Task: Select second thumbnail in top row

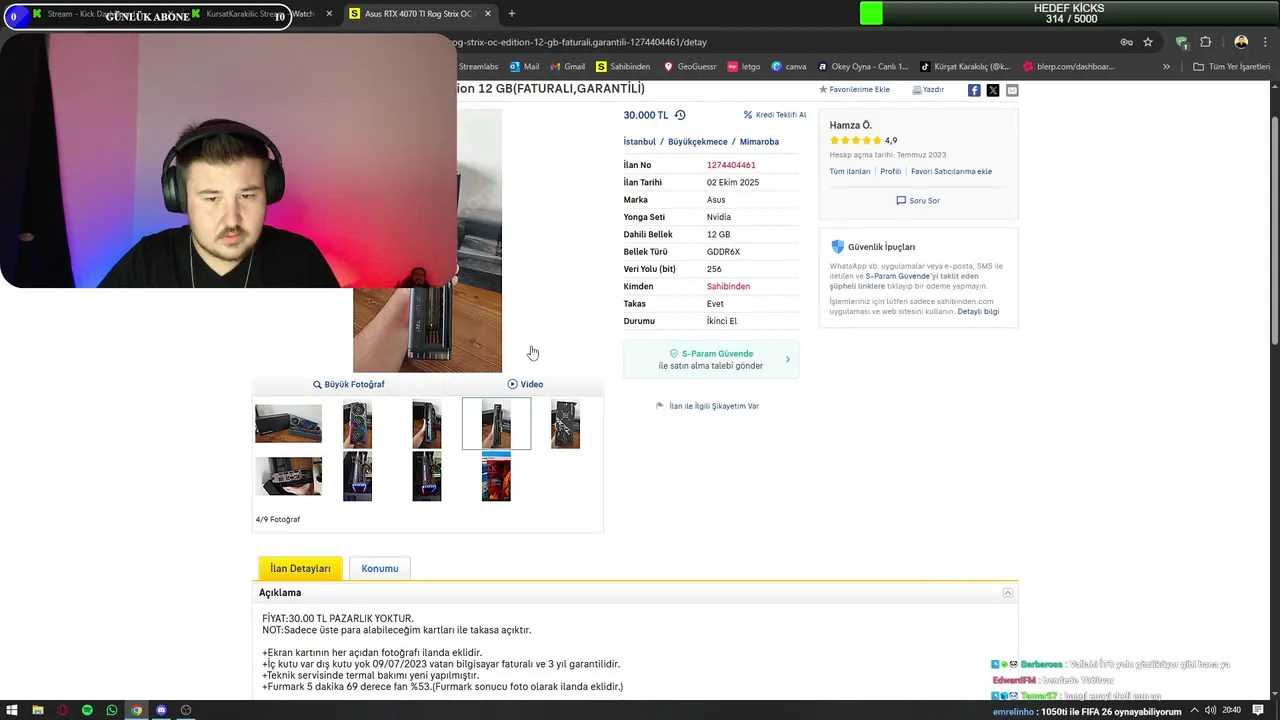Action: (357, 424)
